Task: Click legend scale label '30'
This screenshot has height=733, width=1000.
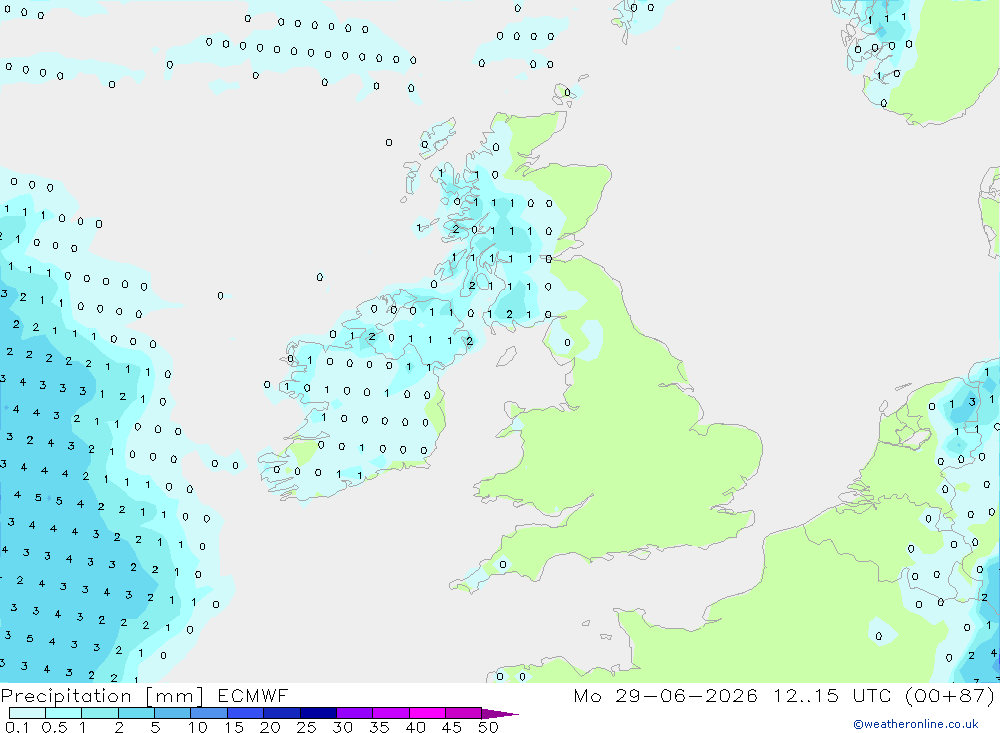Action: [342, 727]
